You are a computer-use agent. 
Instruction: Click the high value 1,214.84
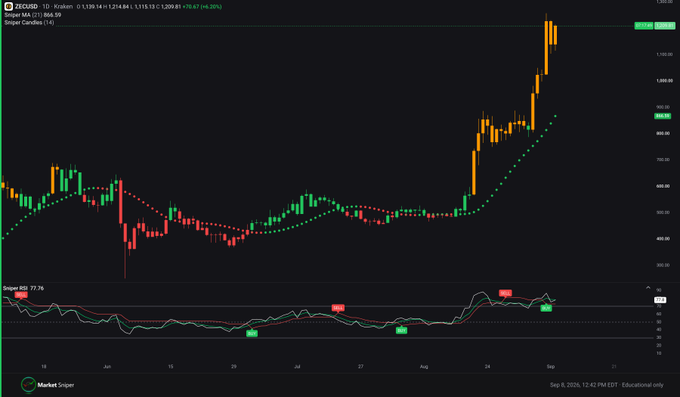pyautogui.click(x=119, y=7)
